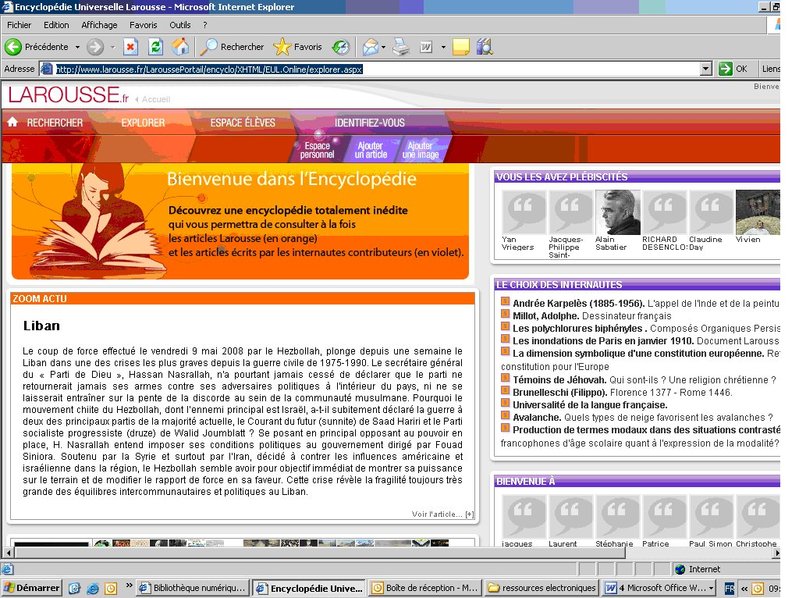Click the Précédente back arrow icon
Screen dimensions: 799x598
click(13, 47)
